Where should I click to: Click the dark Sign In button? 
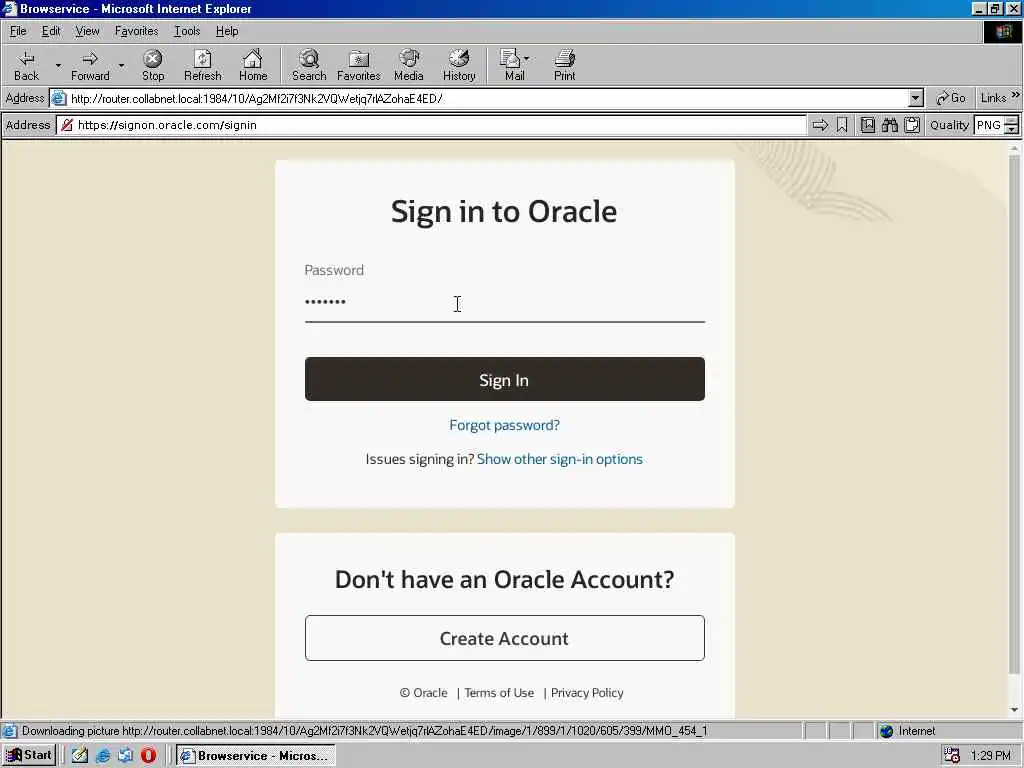tap(504, 379)
